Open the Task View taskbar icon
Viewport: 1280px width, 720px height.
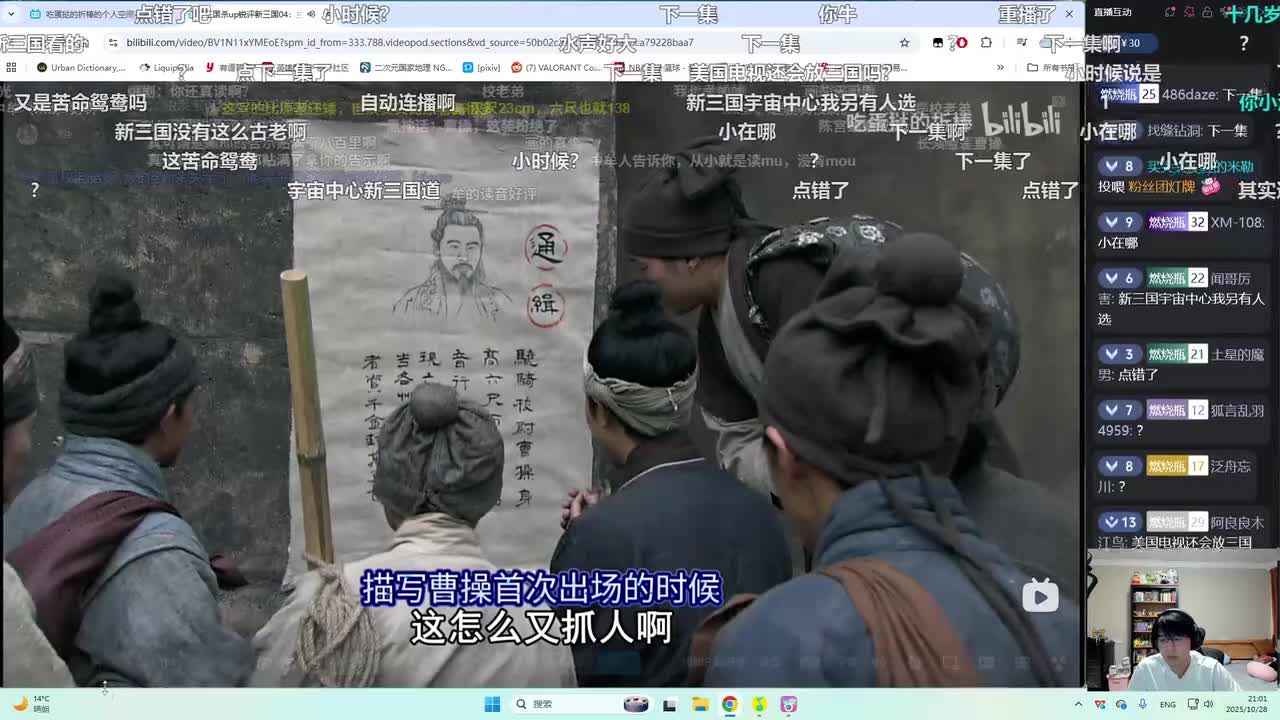[x=669, y=704]
